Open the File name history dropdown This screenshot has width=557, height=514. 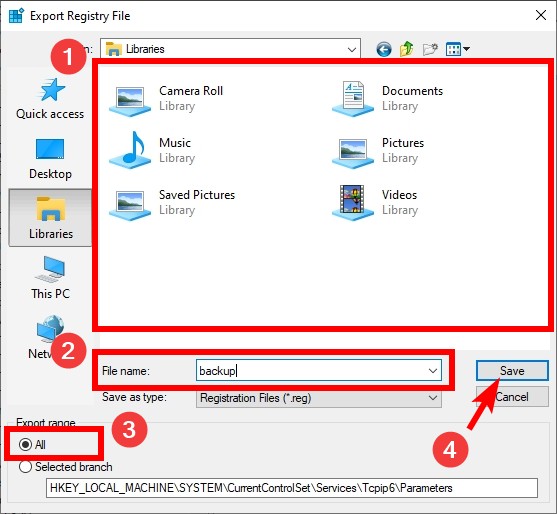coord(433,371)
